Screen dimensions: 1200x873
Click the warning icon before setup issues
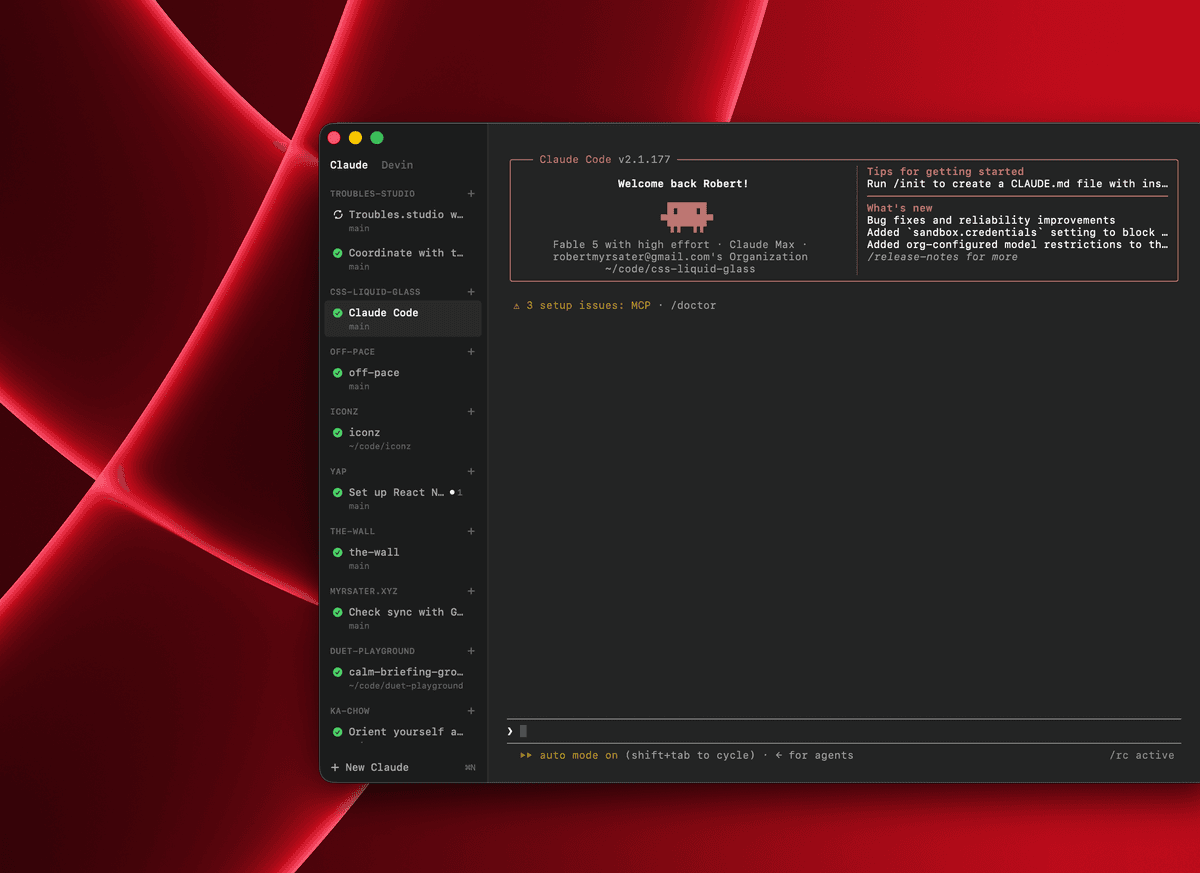tap(517, 305)
